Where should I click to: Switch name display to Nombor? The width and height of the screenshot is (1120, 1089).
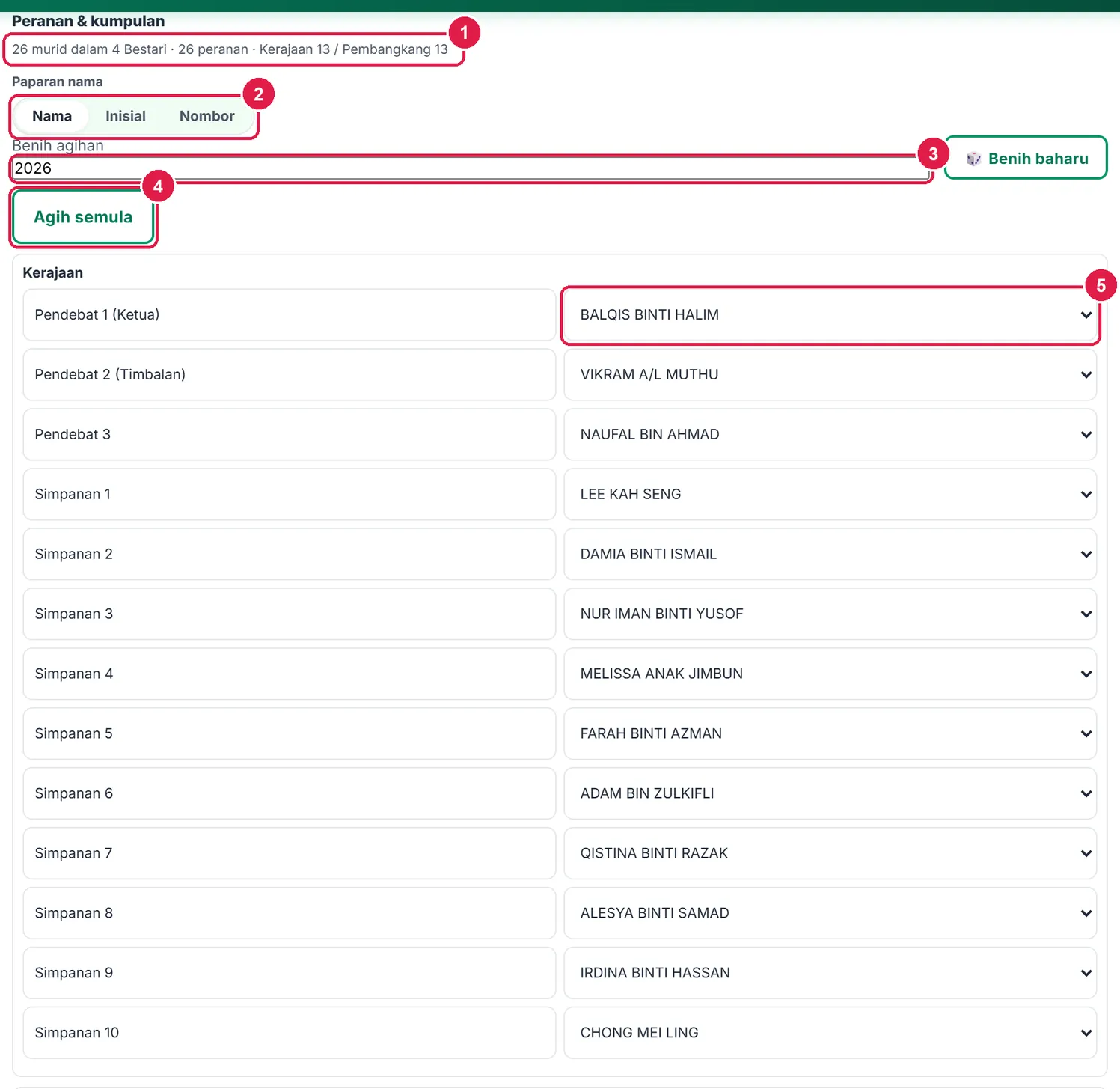click(207, 116)
